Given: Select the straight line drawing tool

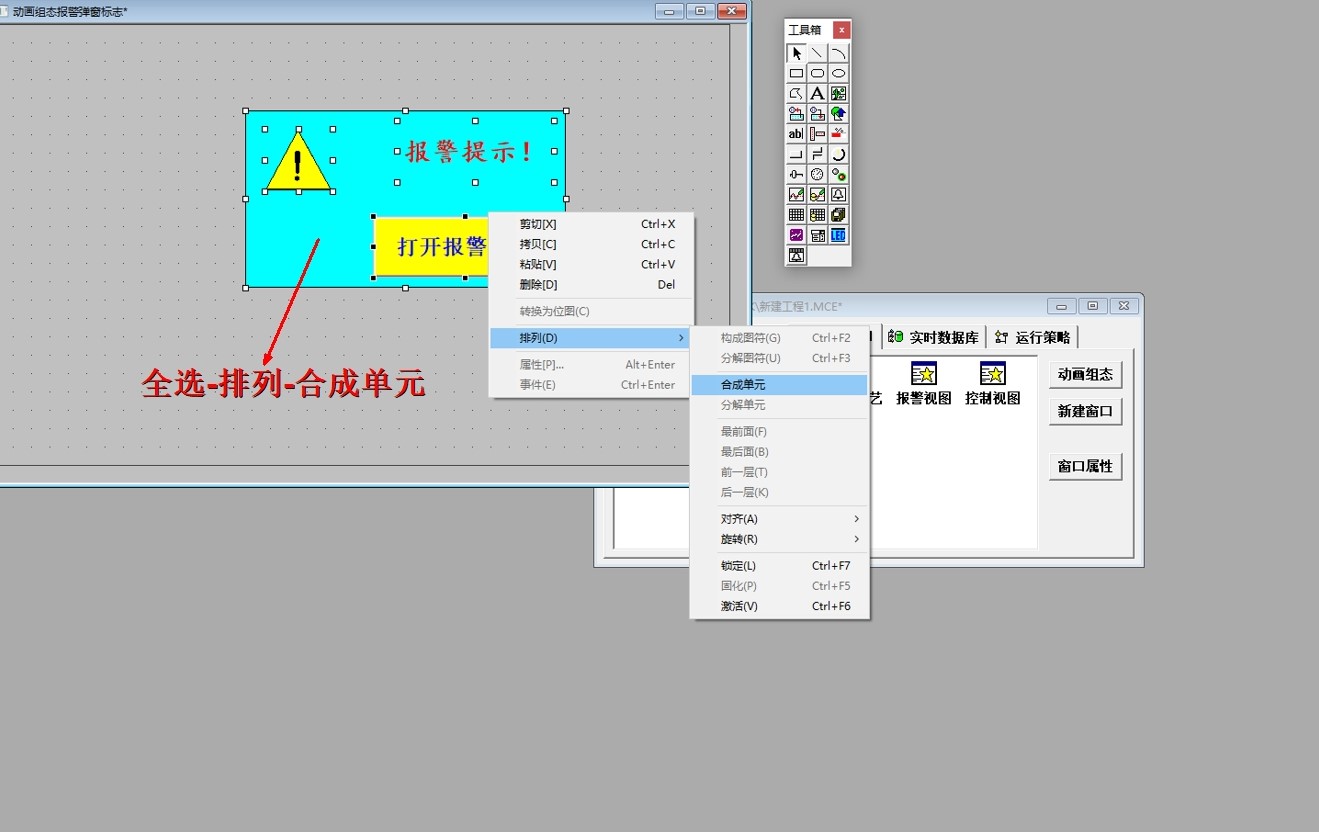Looking at the screenshot, I should click(816, 52).
